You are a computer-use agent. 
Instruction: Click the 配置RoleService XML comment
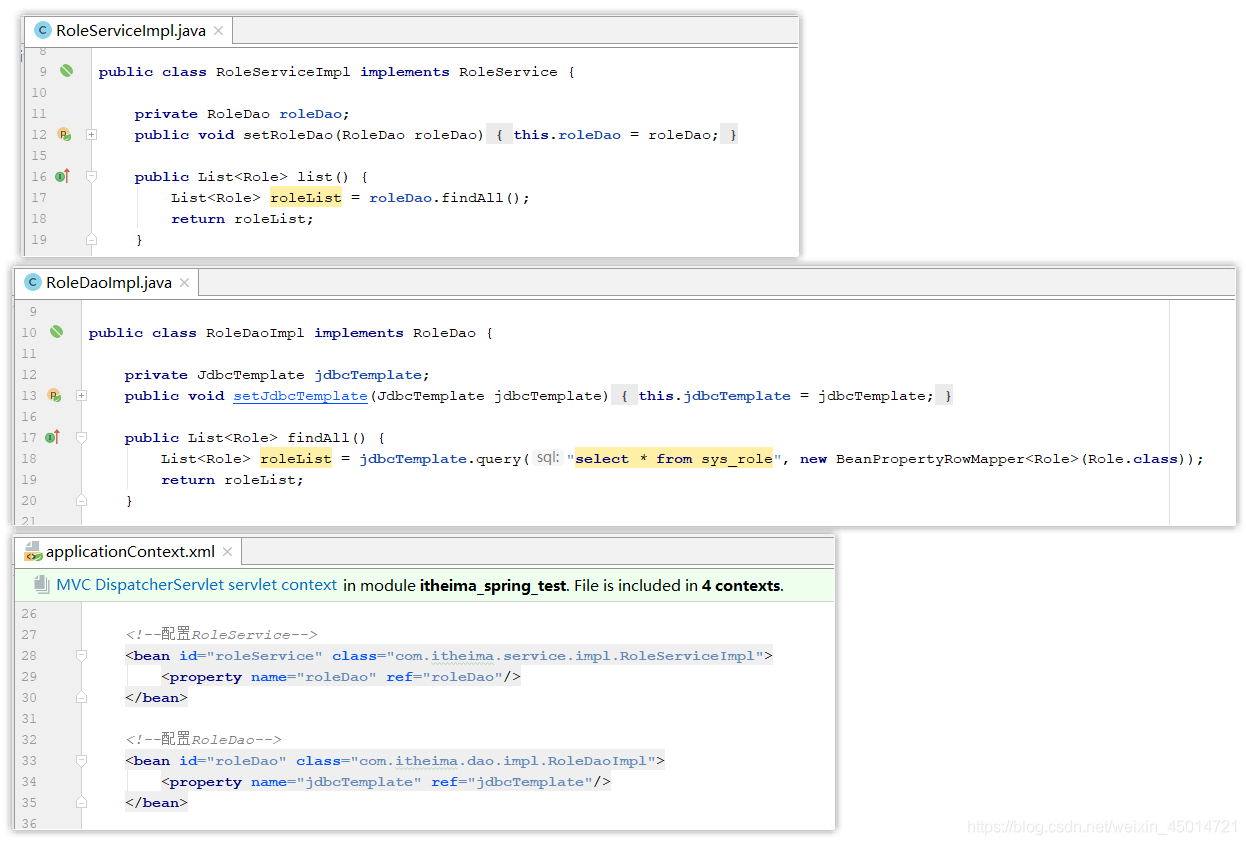click(222, 634)
